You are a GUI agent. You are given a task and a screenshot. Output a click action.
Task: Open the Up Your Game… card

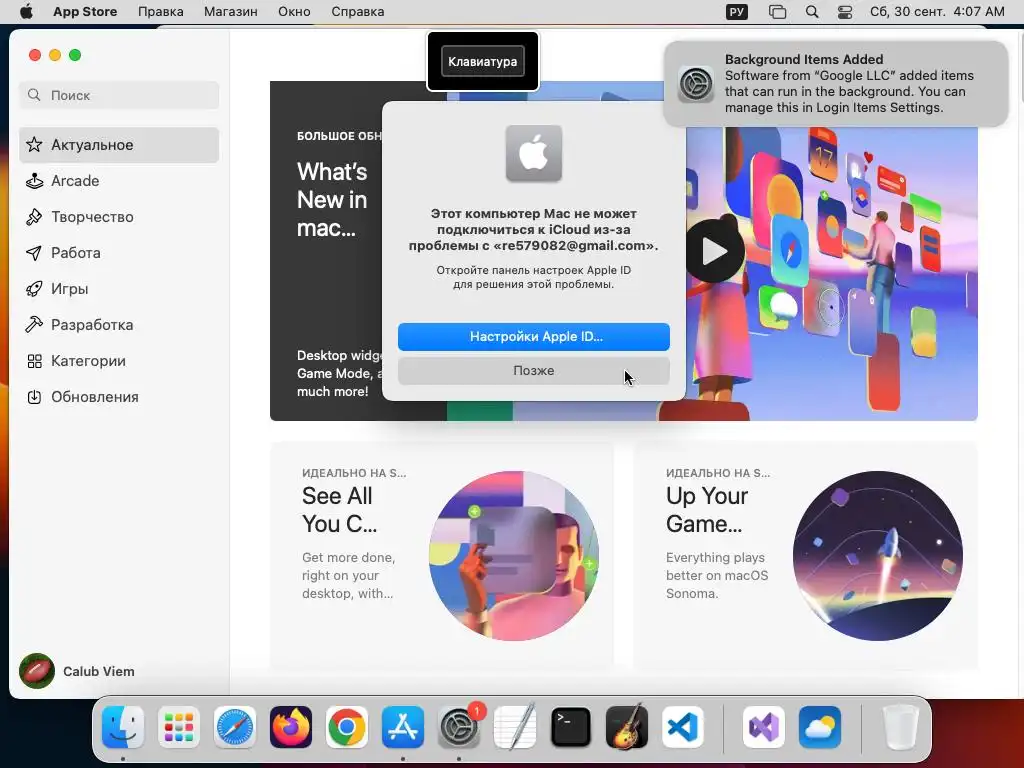tap(805, 555)
